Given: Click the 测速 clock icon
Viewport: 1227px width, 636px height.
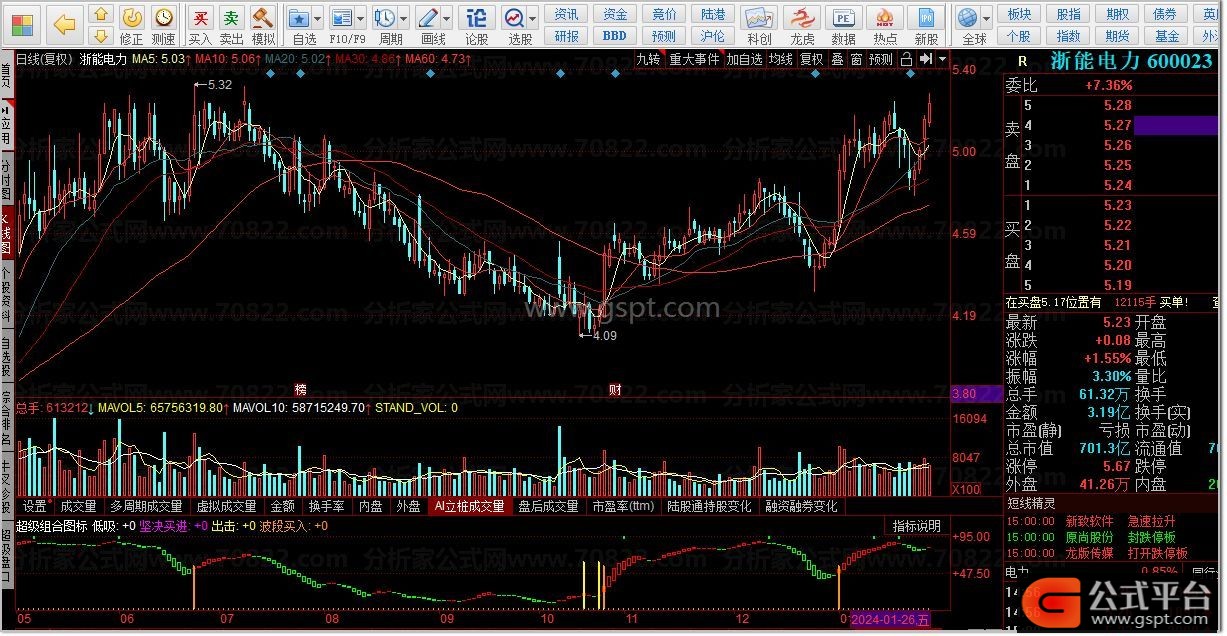Looking at the screenshot, I should (163, 16).
